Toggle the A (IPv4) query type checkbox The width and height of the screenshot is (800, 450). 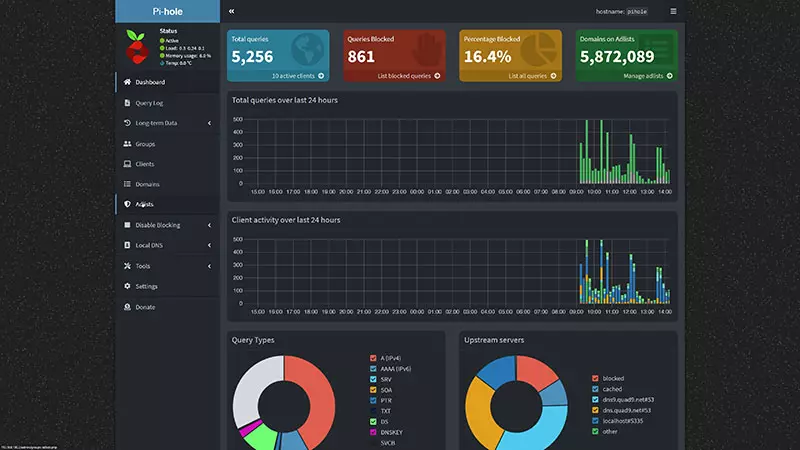[x=373, y=358]
